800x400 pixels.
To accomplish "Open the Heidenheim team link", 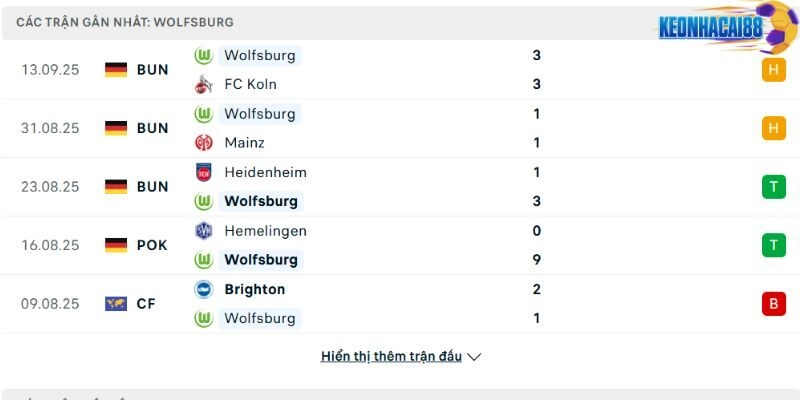I will tap(265, 172).
